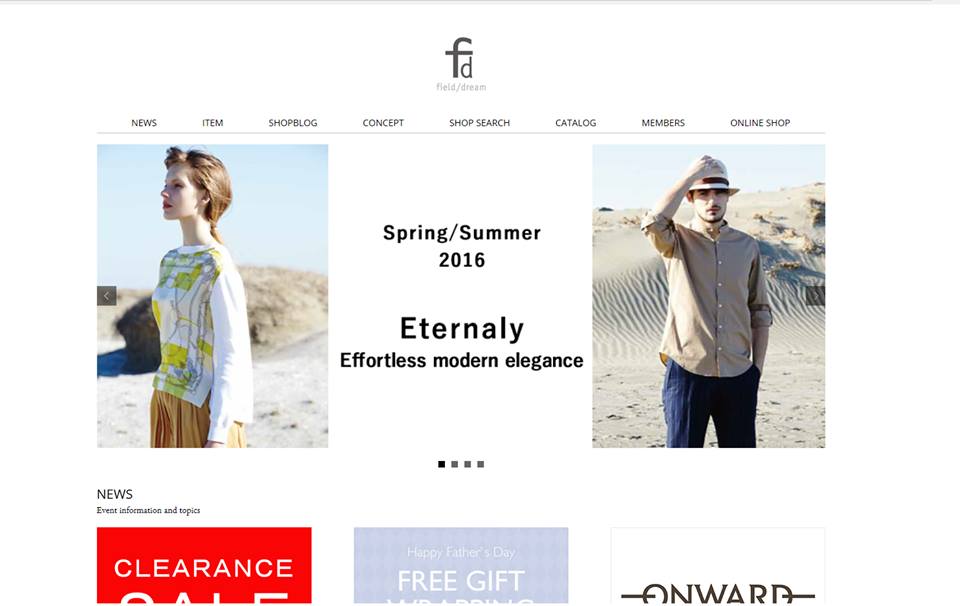This screenshot has width=960, height=606.
Task: View the CATALOG section
Action: point(576,122)
